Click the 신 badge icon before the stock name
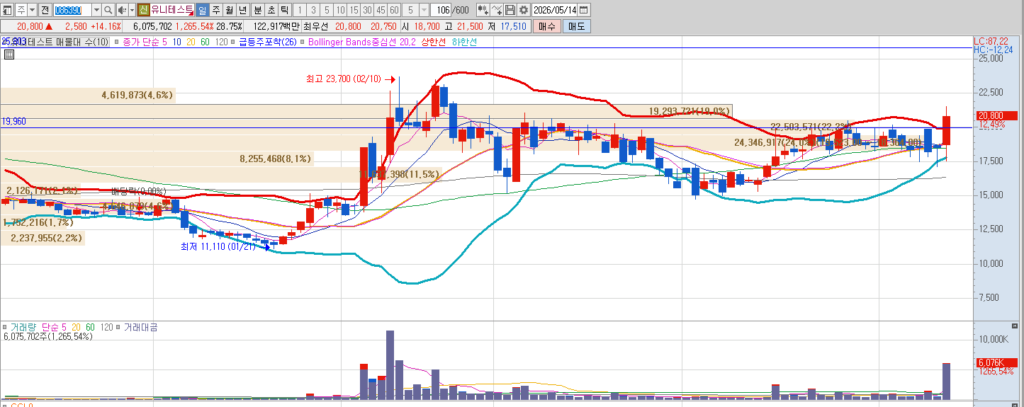Viewport: 1024px width, 407px height. point(143,10)
